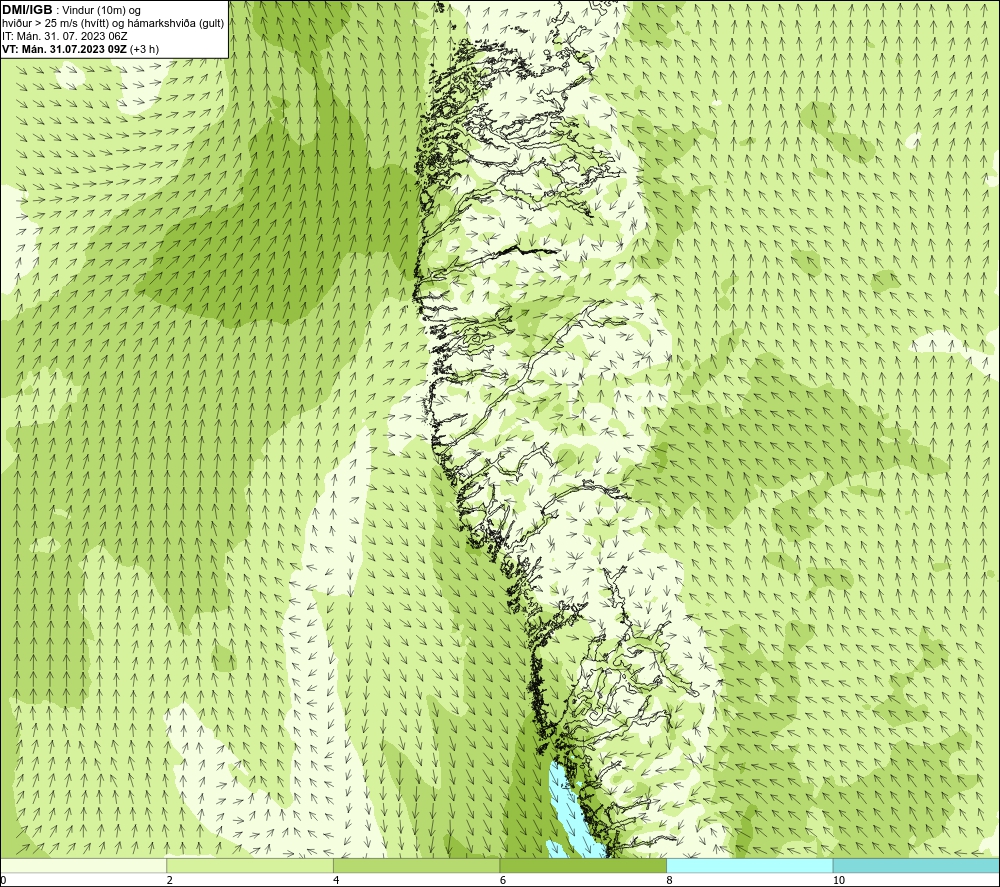Click the 8–10 m/s light cyan swatch
The width and height of the screenshot is (1000, 887).
tap(749, 865)
